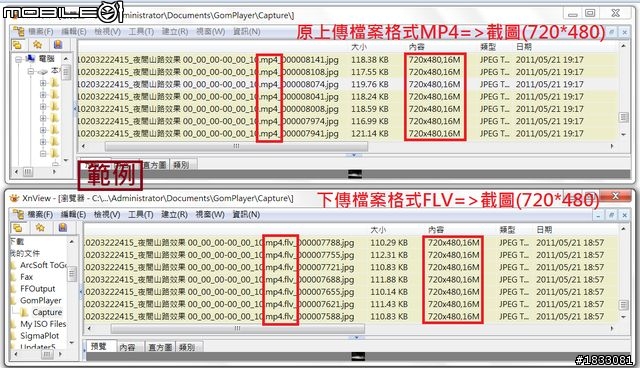Open 資訊(N) menu in the top window
640x368 pixels.
(246, 31)
